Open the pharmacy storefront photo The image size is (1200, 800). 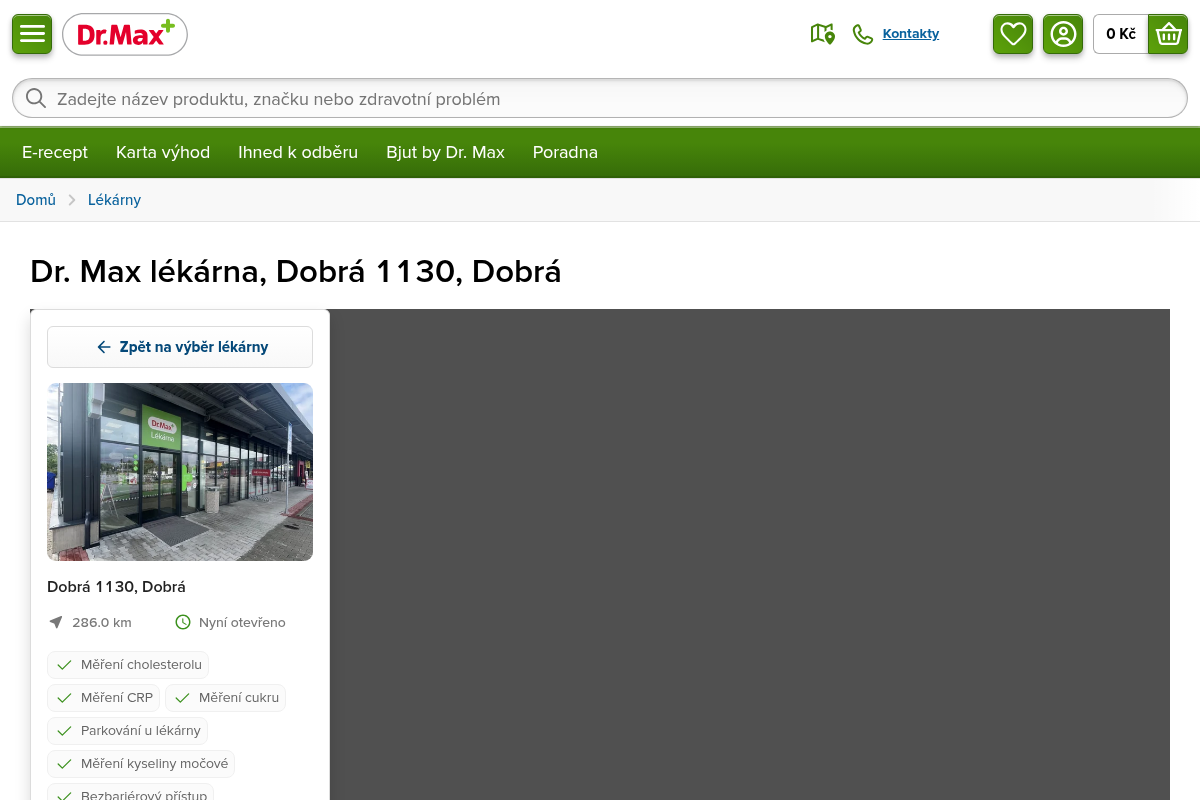(180, 472)
